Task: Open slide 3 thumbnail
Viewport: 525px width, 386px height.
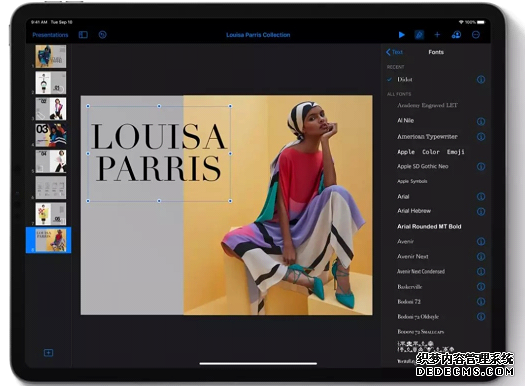Action: (x=51, y=109)
